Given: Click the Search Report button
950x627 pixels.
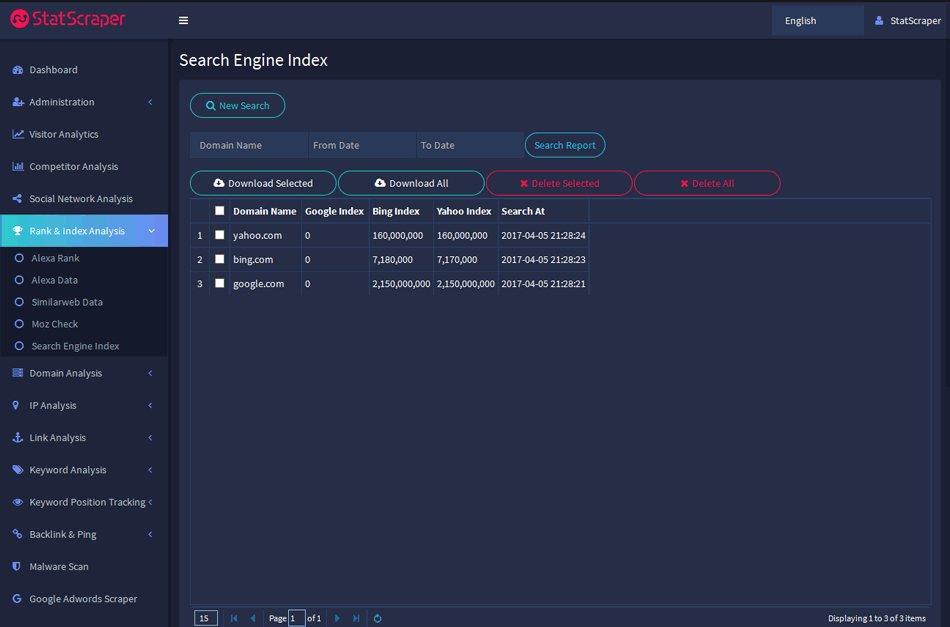Looking at the screenshot, I should 565,145.
